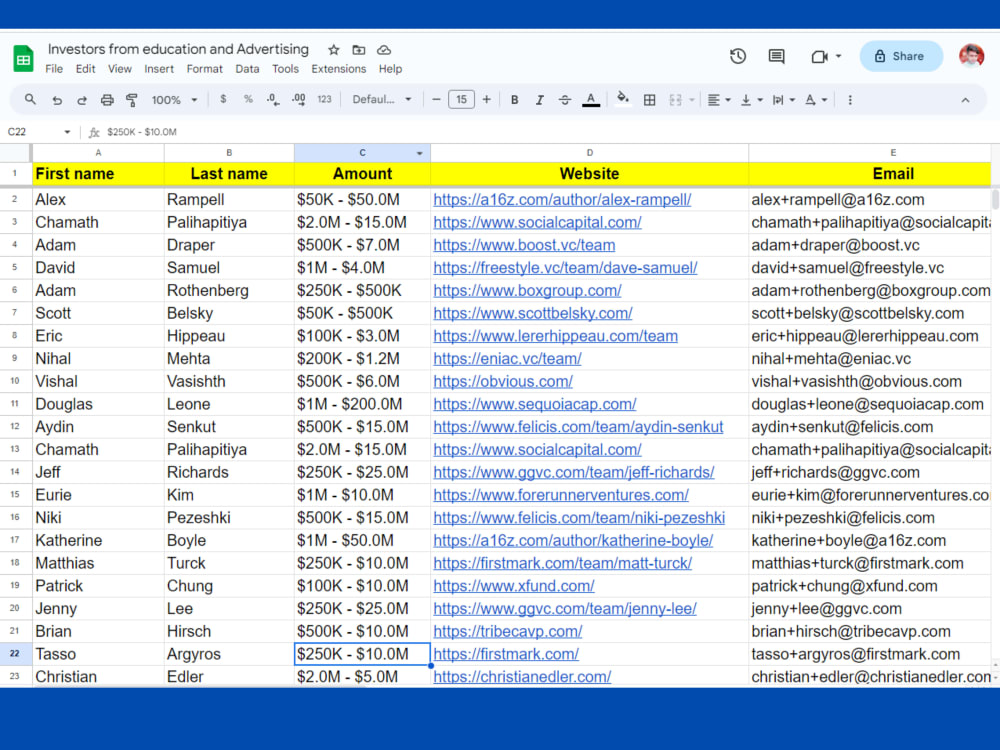
Task: Open column C header dropdown arrow
Action: point(420,153)
